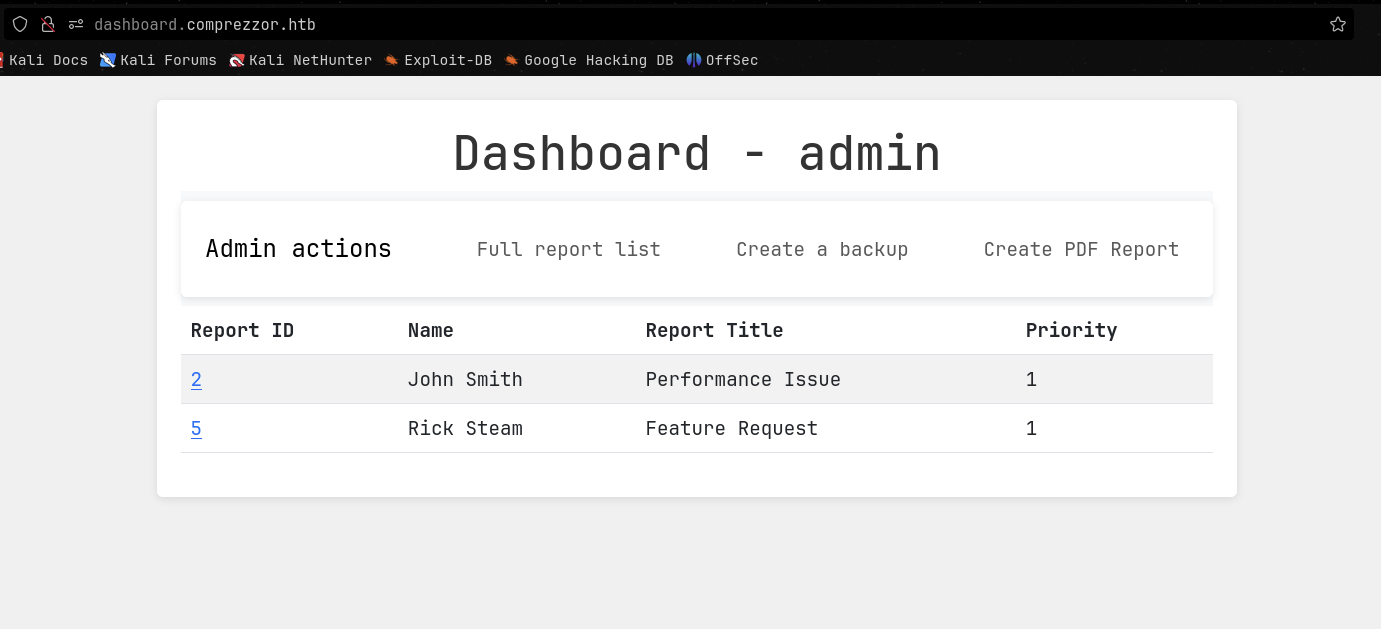
Task: Open the Kali Docs bookmark
Action: click(45, 60)
